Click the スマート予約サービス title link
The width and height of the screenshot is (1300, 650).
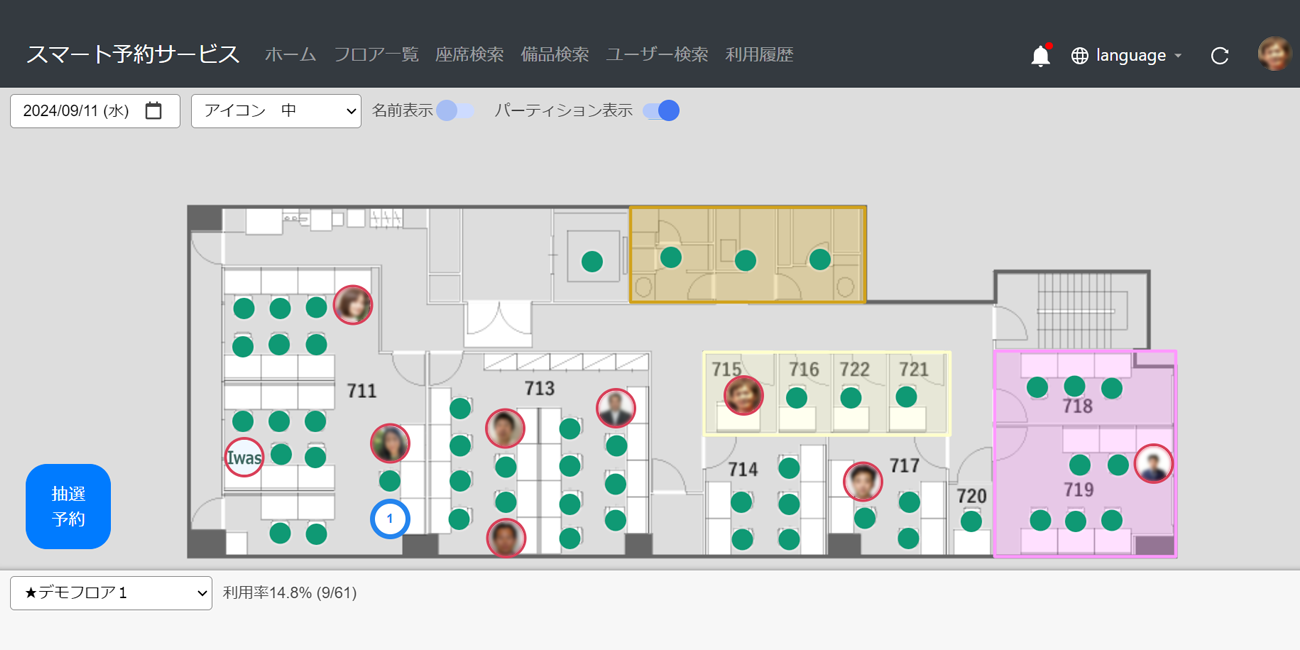point(133,54)
